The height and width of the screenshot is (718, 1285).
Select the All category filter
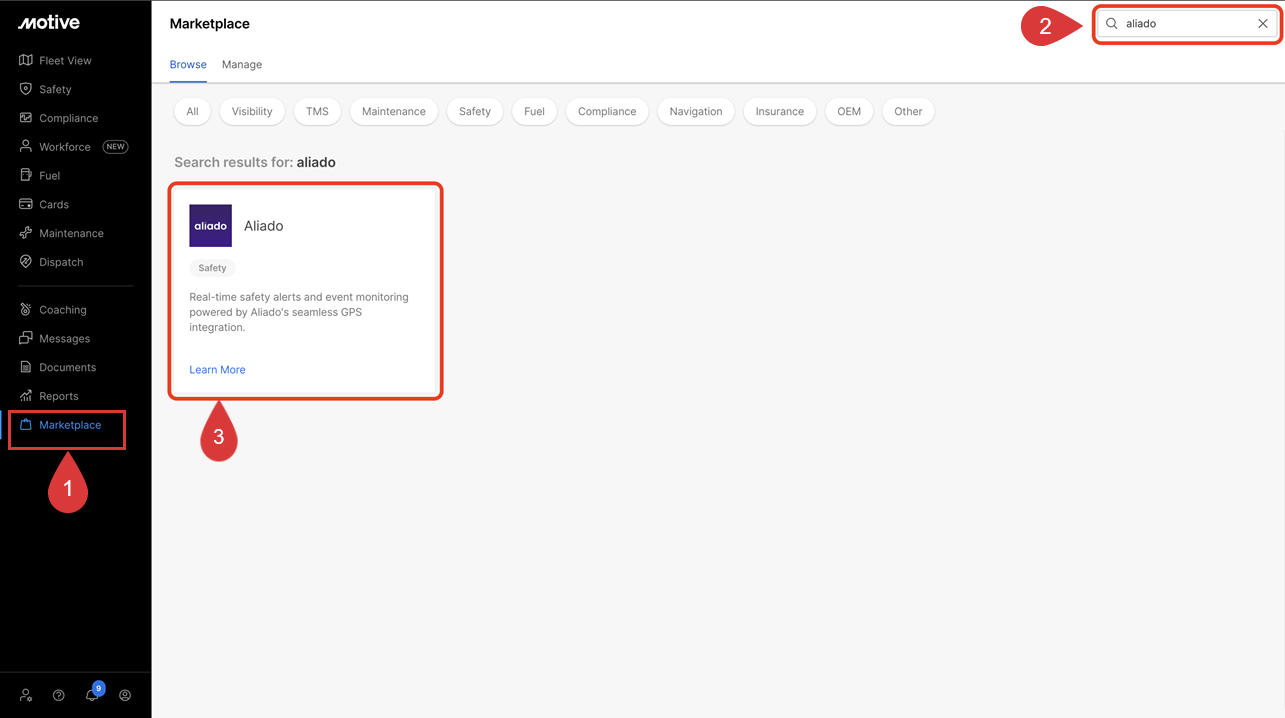pyautogui.click(x=192, y=111)
